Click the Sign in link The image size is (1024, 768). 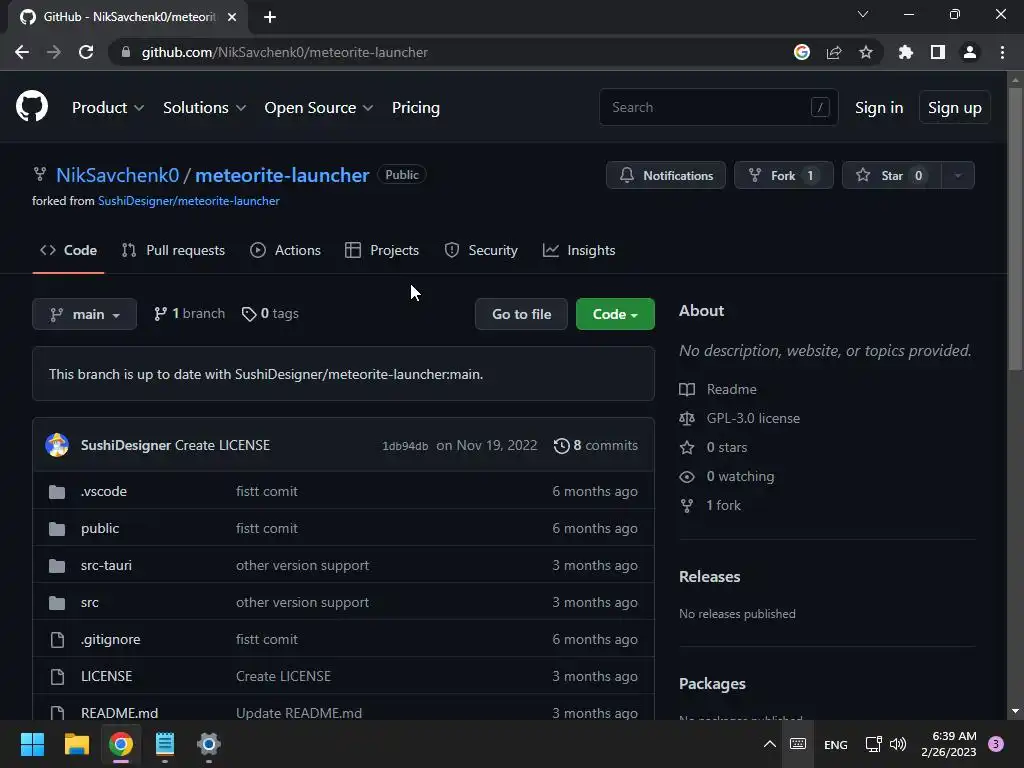(878, 108)
